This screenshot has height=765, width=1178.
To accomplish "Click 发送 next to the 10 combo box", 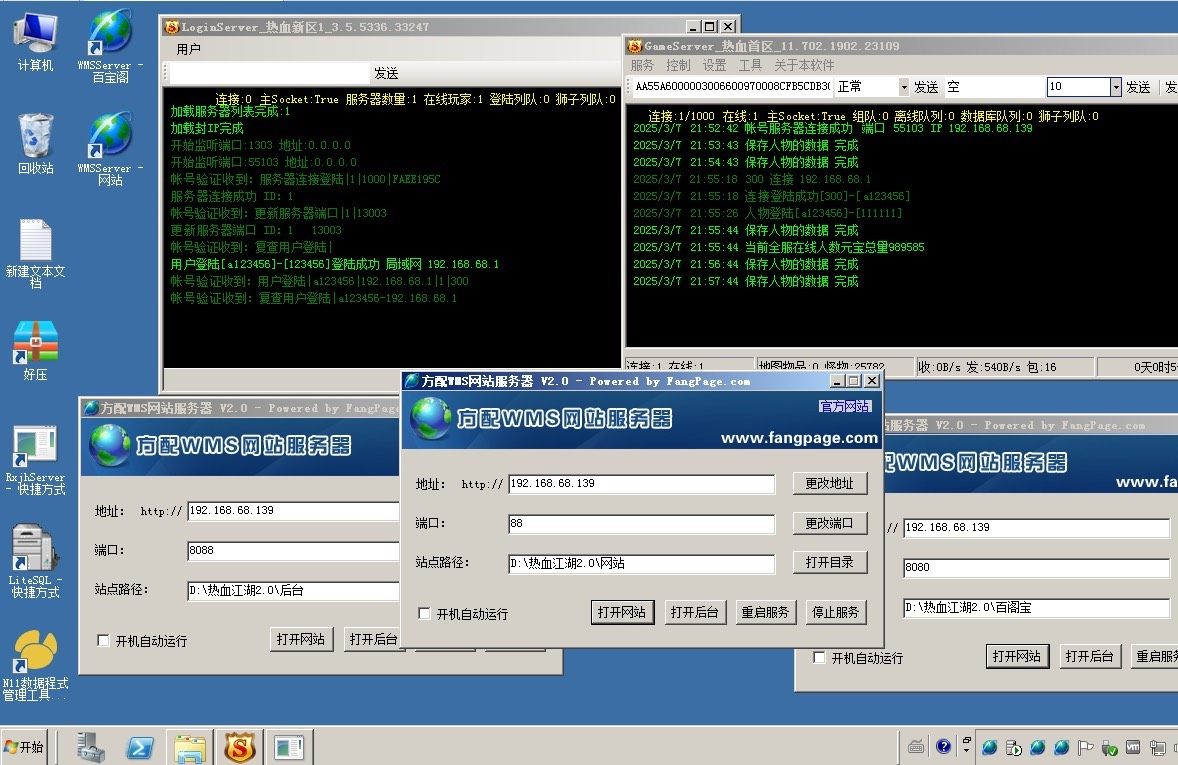I will click(x=1138, y=87).
